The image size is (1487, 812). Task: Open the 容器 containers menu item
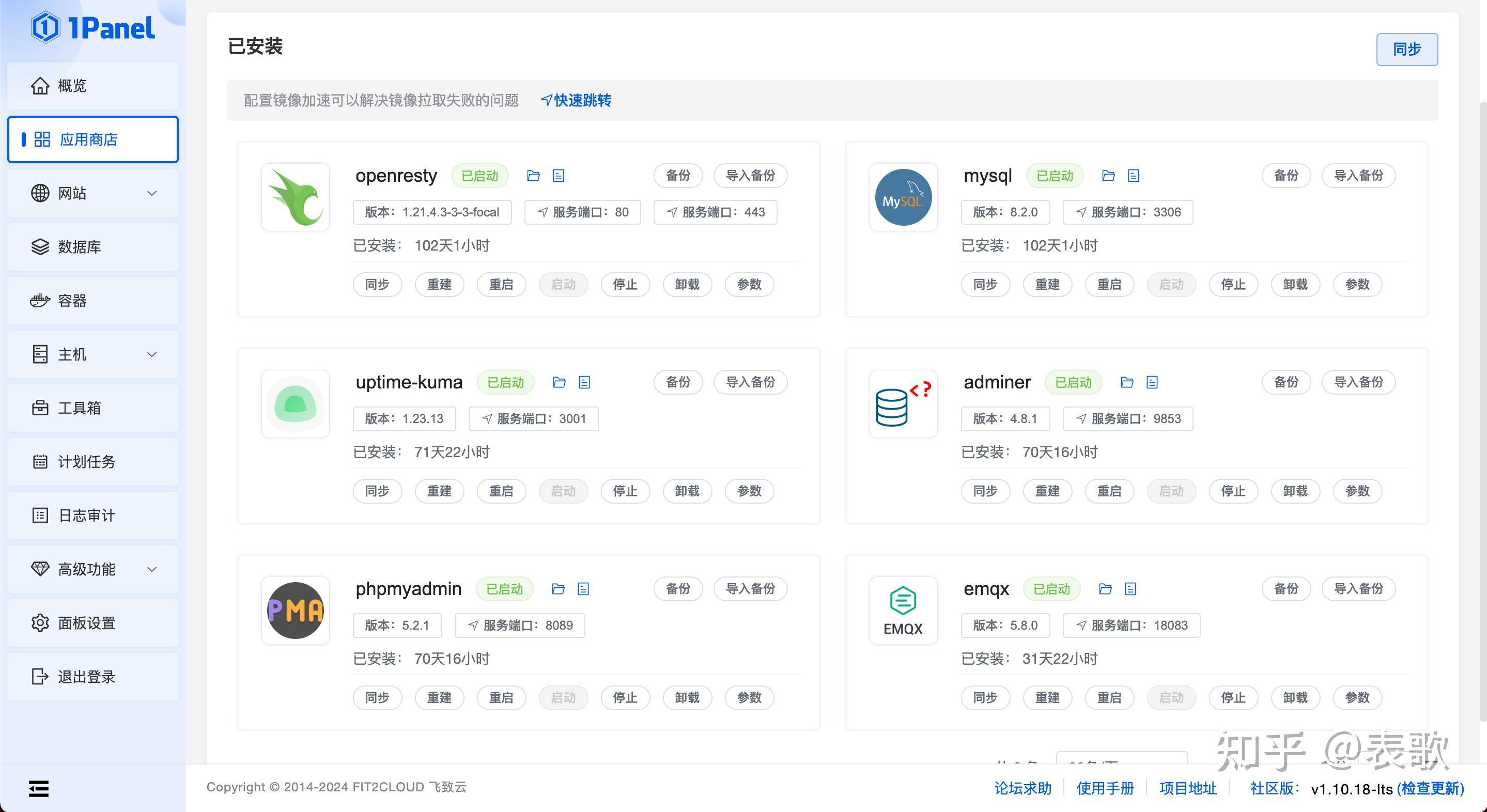93,301
